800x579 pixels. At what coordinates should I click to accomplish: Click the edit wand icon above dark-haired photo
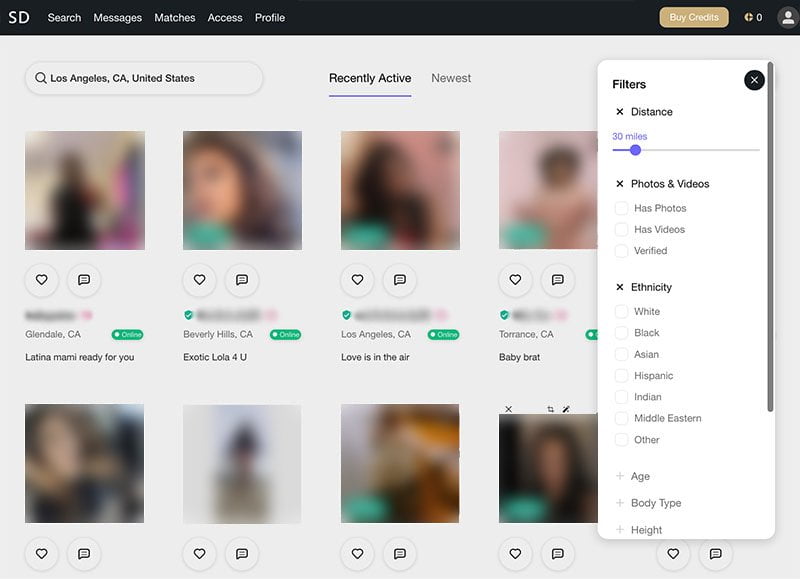coord(566,409)
